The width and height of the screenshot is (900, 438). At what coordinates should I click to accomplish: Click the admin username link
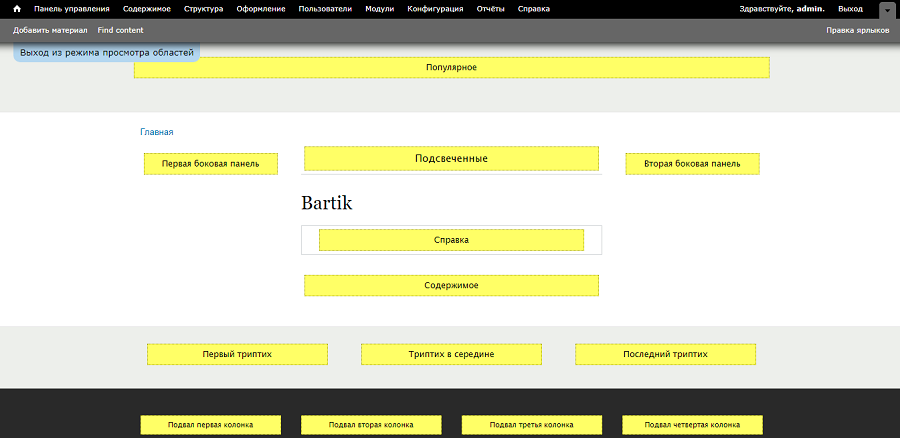pos(810,9)
